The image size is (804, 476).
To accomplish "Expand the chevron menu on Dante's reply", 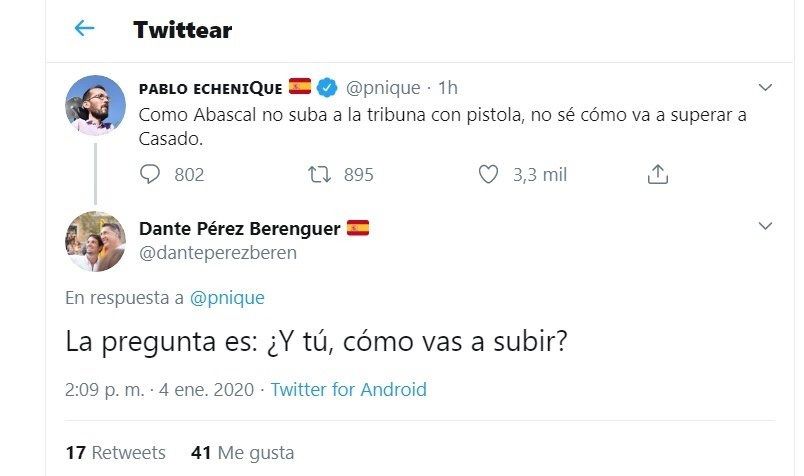I will pyautogui.click(x=766, y=224).
